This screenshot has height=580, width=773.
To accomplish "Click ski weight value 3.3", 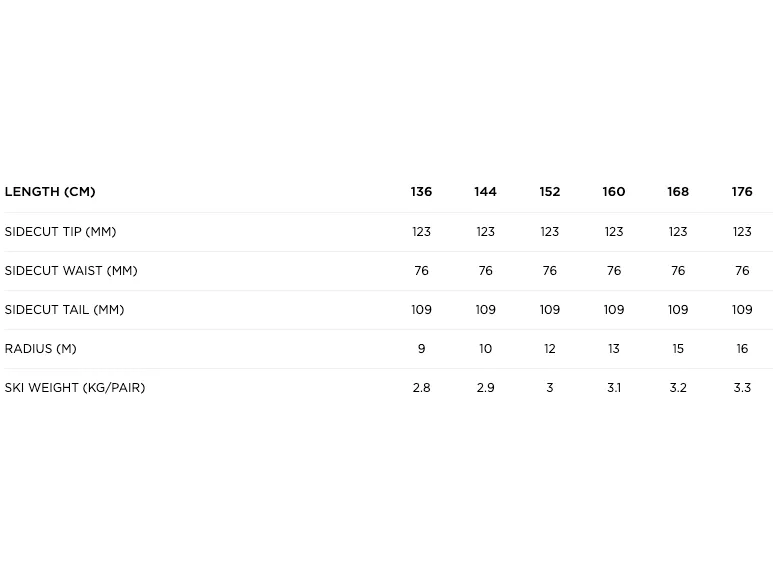I will click(742, 388).
